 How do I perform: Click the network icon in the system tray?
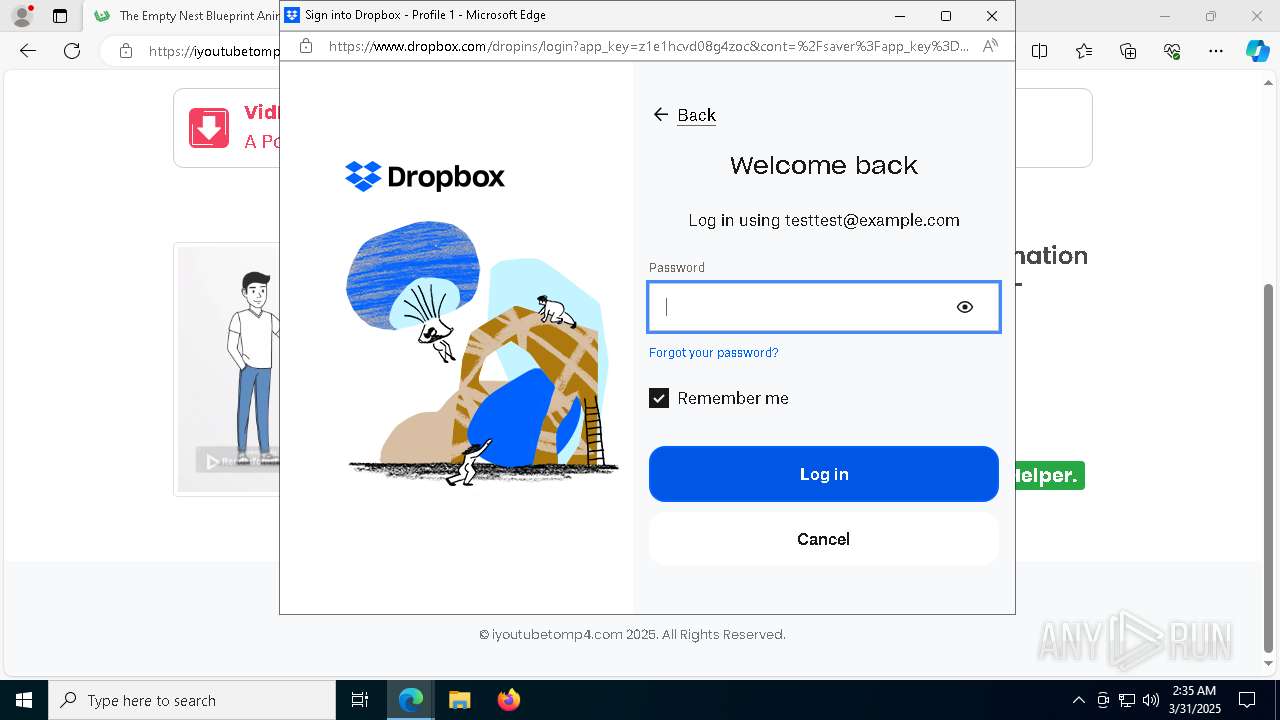pos(1127,700)
